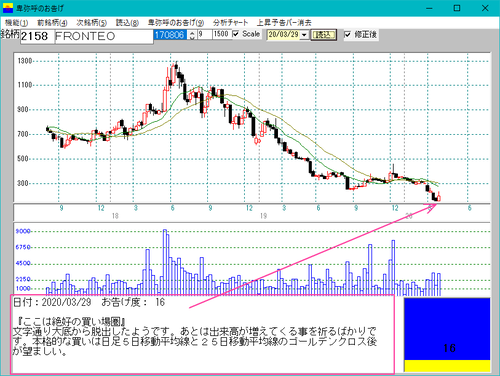This screenshot has width=500, height=376.
Task: Open the 機能(1) menu
Action: point(16,23)
